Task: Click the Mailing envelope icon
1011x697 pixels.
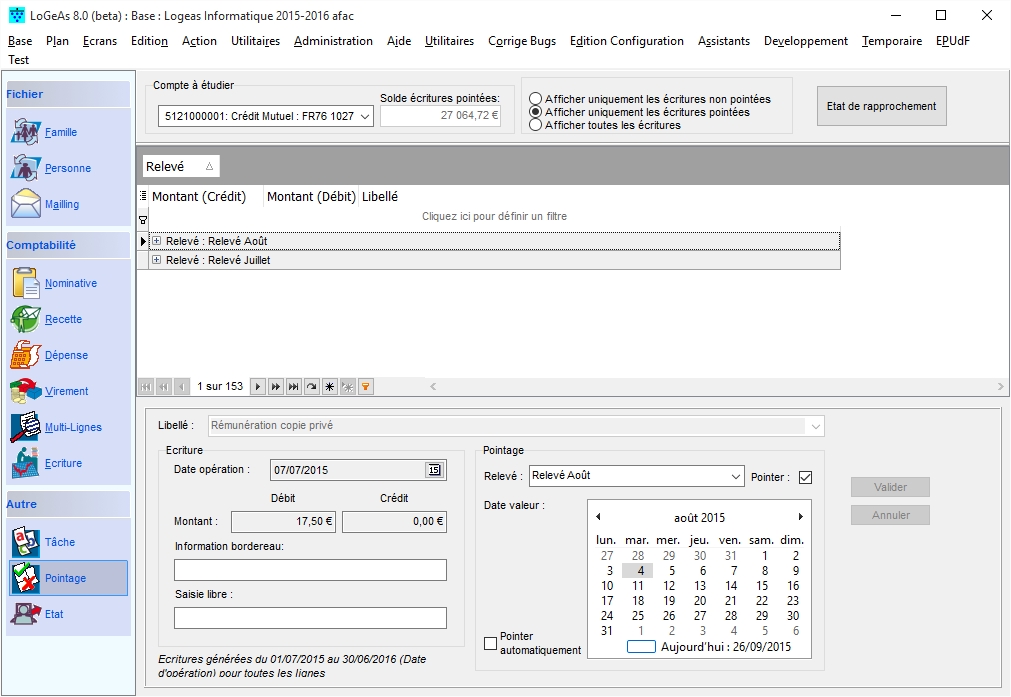Action: point(26,204)
